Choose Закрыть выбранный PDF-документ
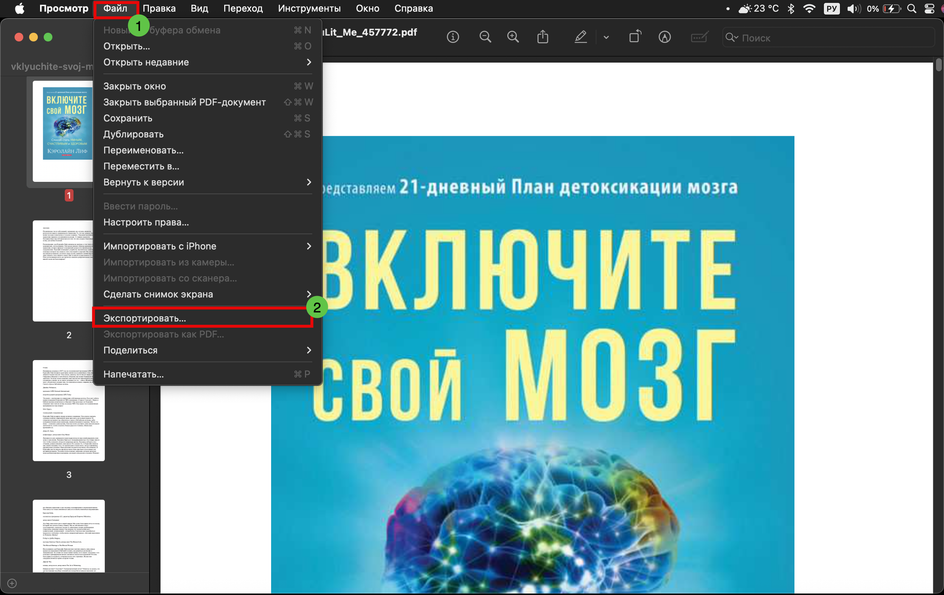The height and width of the screenshot is (595, 944). (x=207, y=102)
